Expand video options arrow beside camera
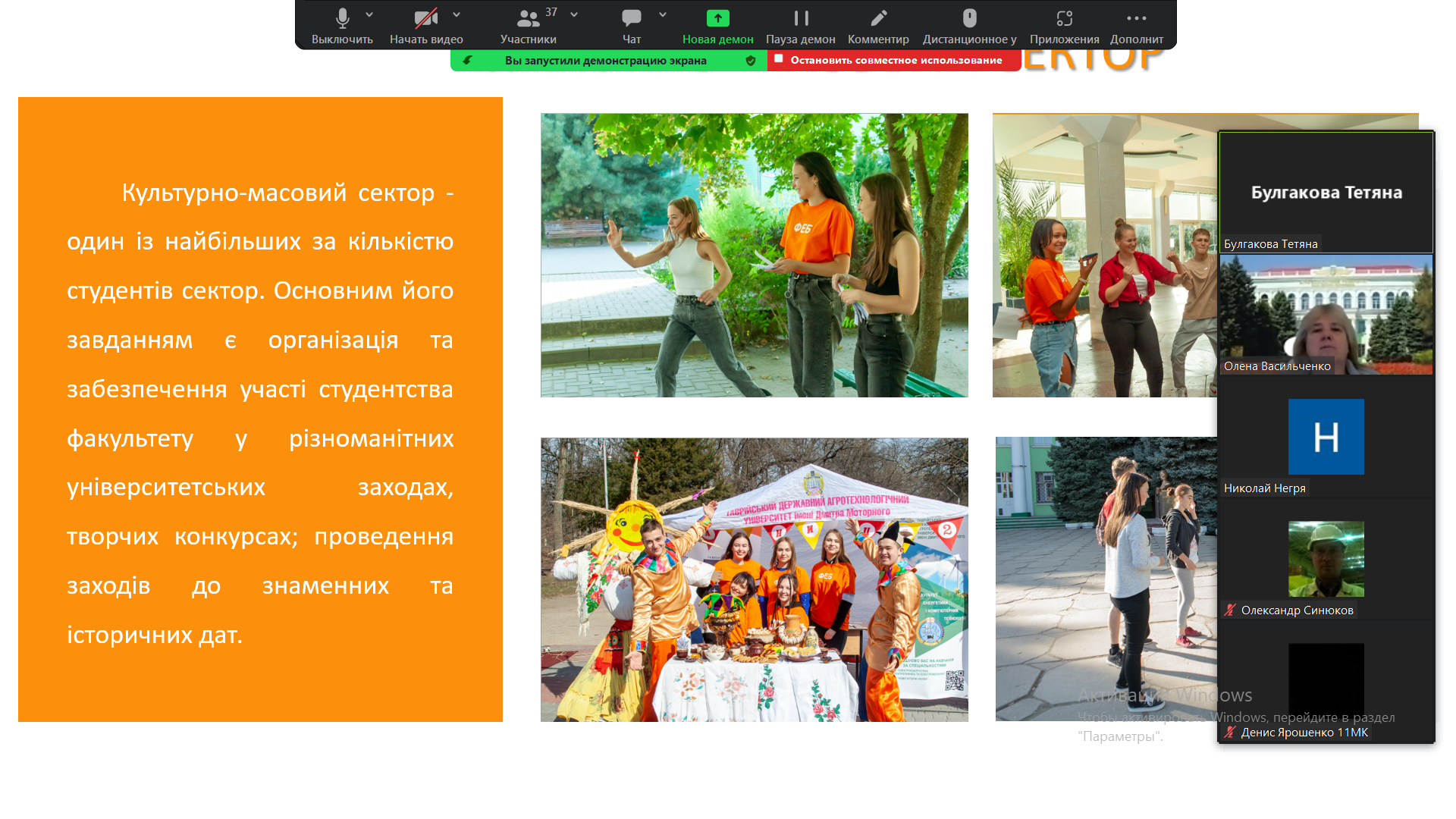This screenshot has height=819, width=1456. (x=457, y=14)
